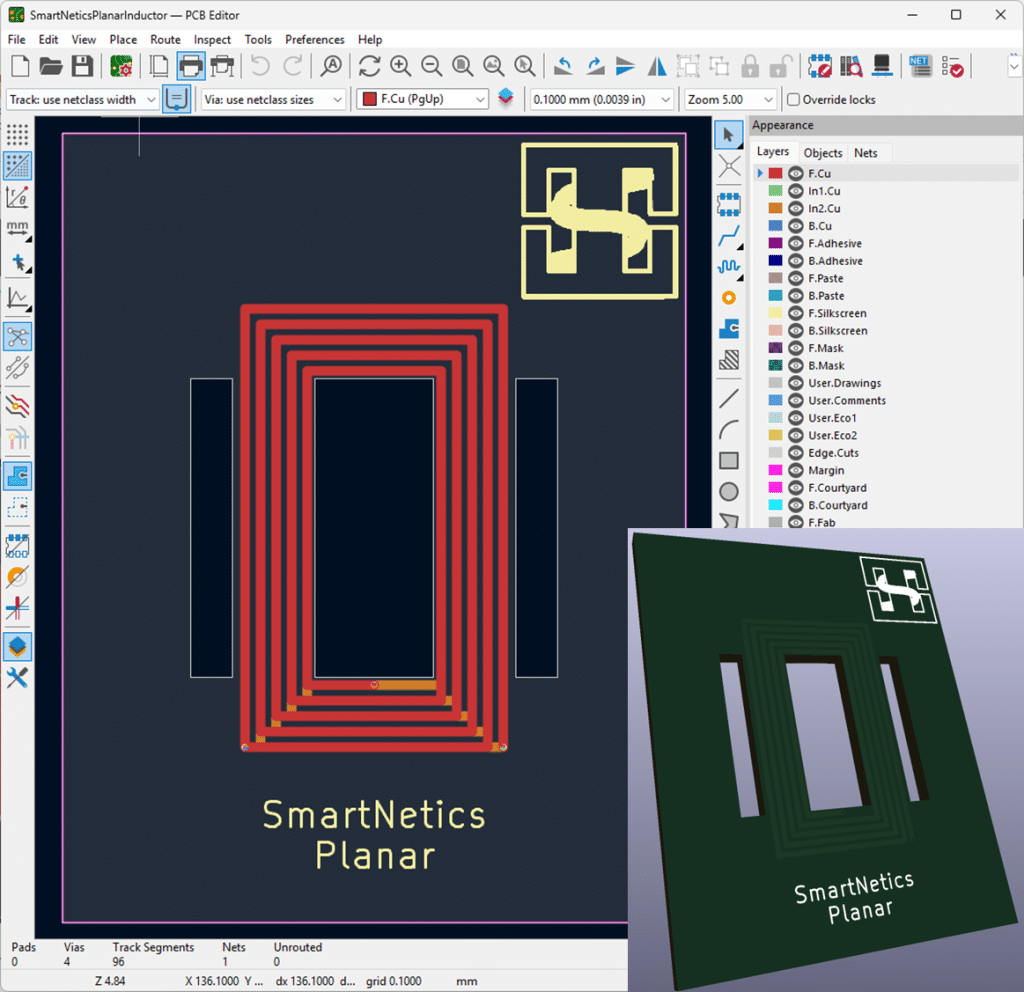The image size is (1024, 992).
Task: Select the Draw Arc tool
Action: click(728, 429)
